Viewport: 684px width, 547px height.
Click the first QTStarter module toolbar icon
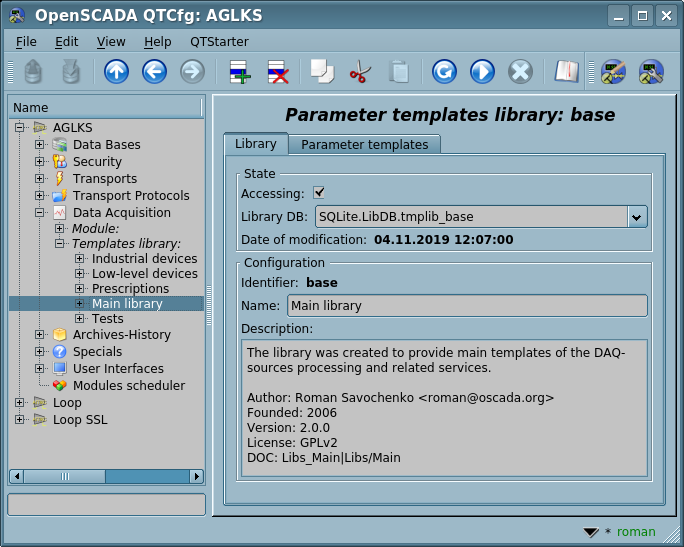click(x=613, y=72)
